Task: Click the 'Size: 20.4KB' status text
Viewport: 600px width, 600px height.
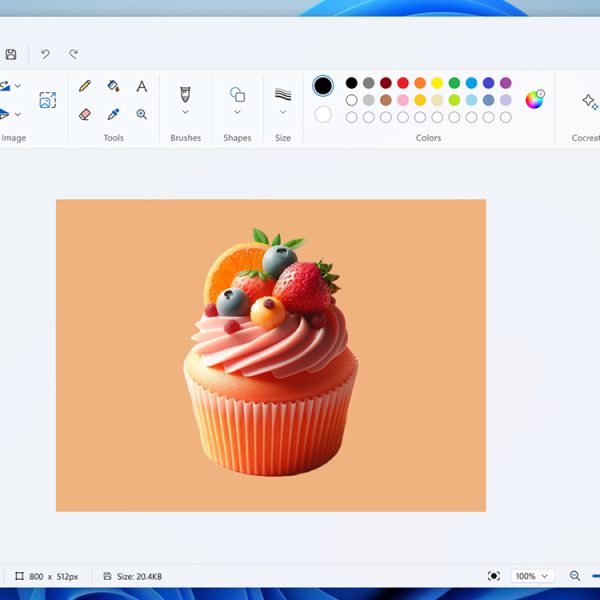Action: pos(139,576)
